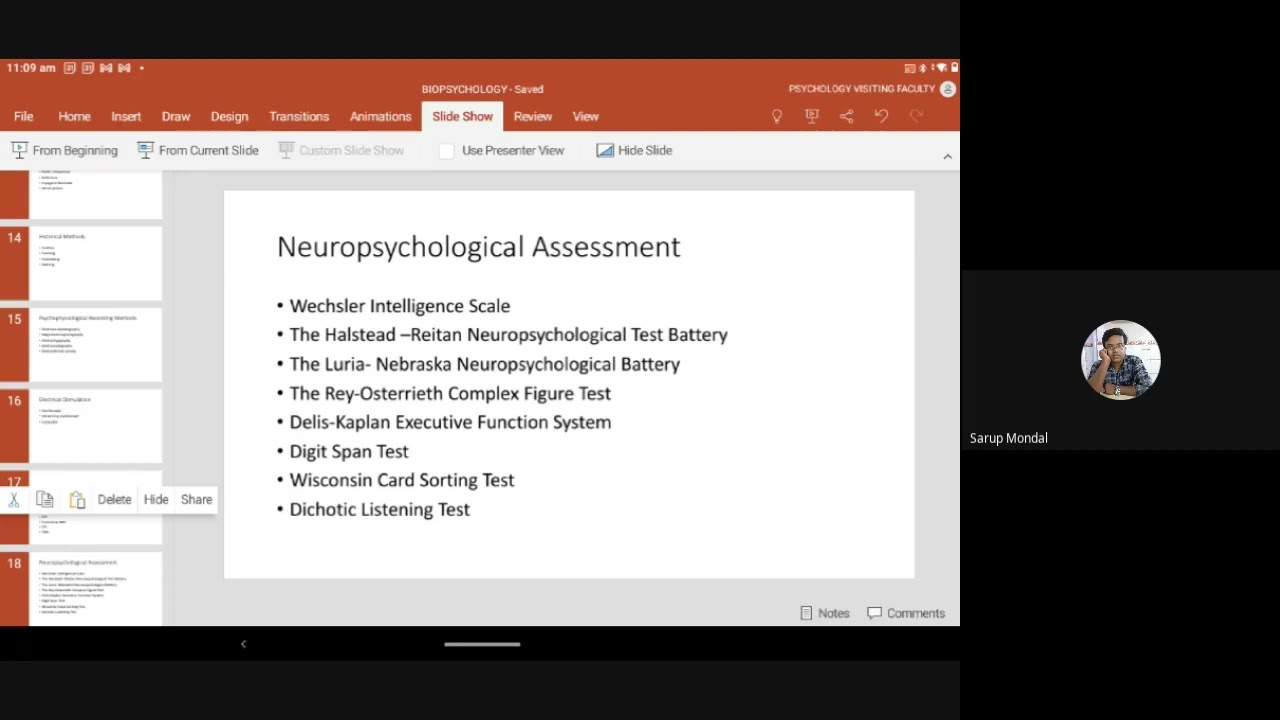
Task: Open Custom Slide Show option
Action: (341, 150)
